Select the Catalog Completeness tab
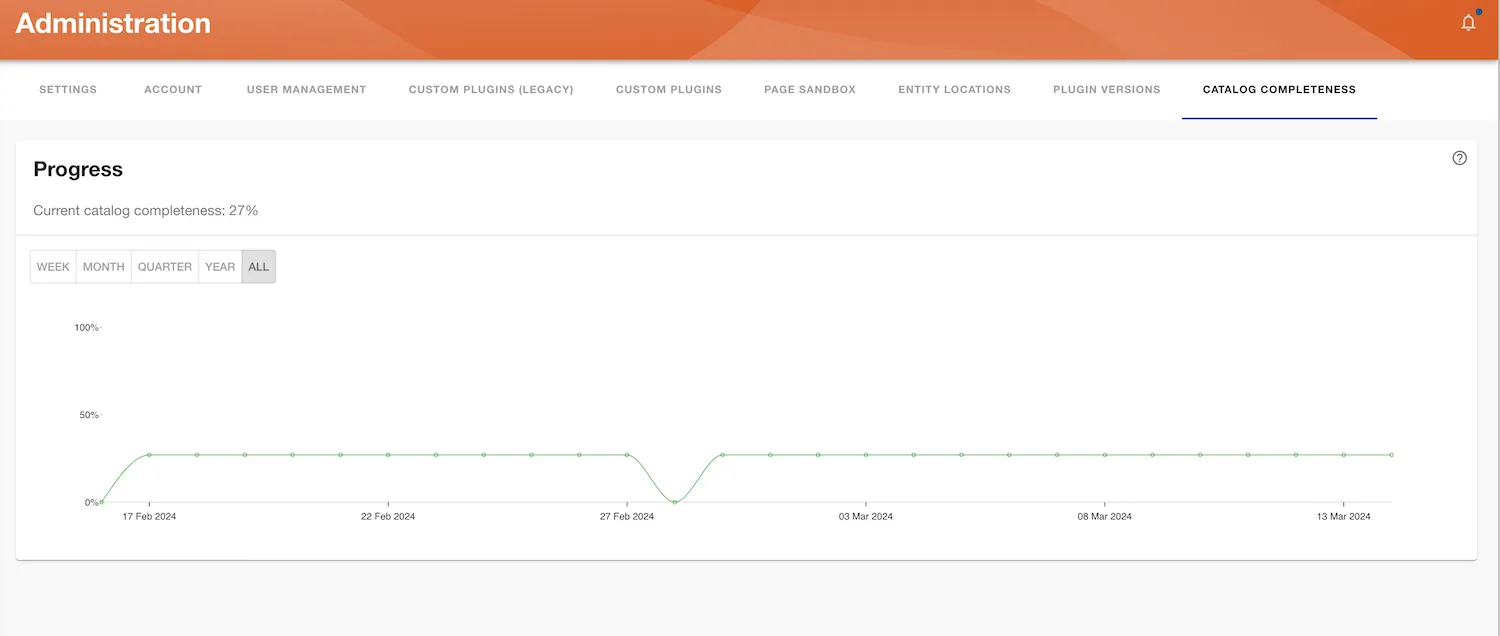The width and height of the screenshot is (1500, 636). tap(1279, 89)
